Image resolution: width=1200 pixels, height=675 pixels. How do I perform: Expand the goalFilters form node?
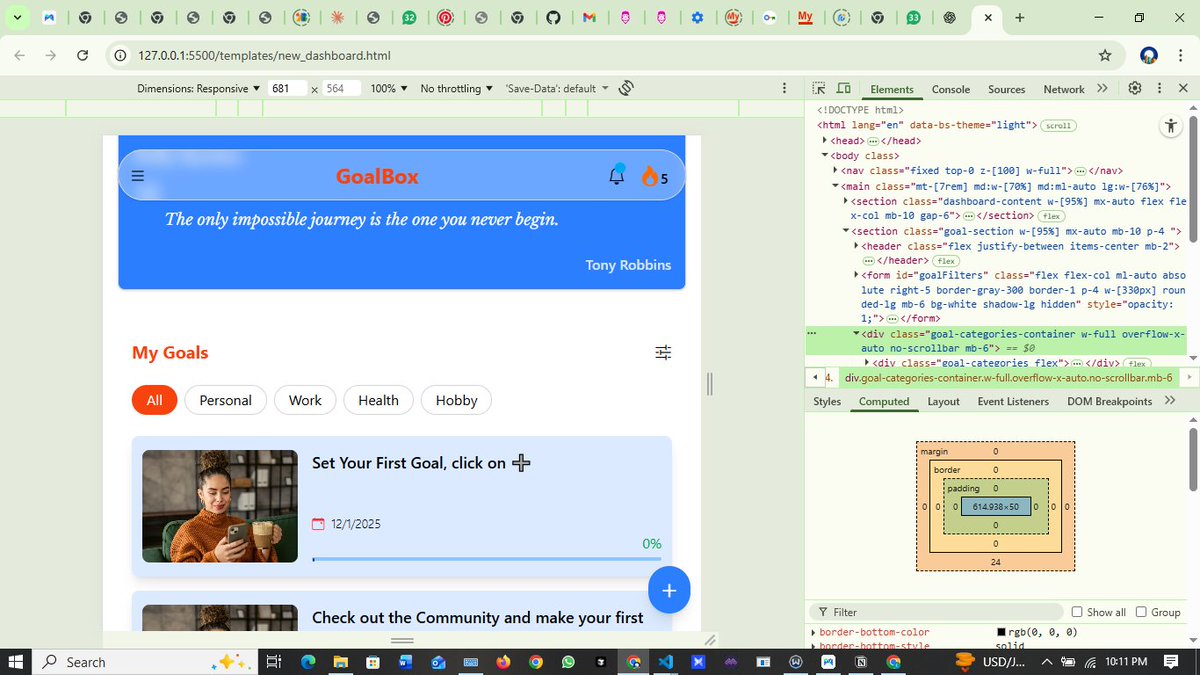[856, 275]
